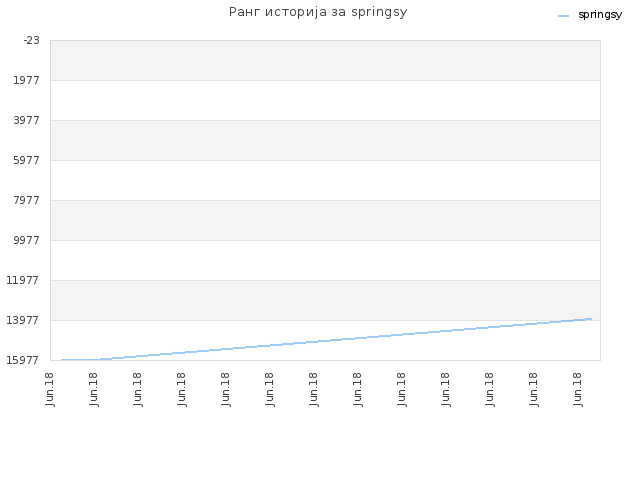Click the last Jun.18 x-axis label
Image resolution: width=640 pixels, height=480 pixels.
click(578, 389)
